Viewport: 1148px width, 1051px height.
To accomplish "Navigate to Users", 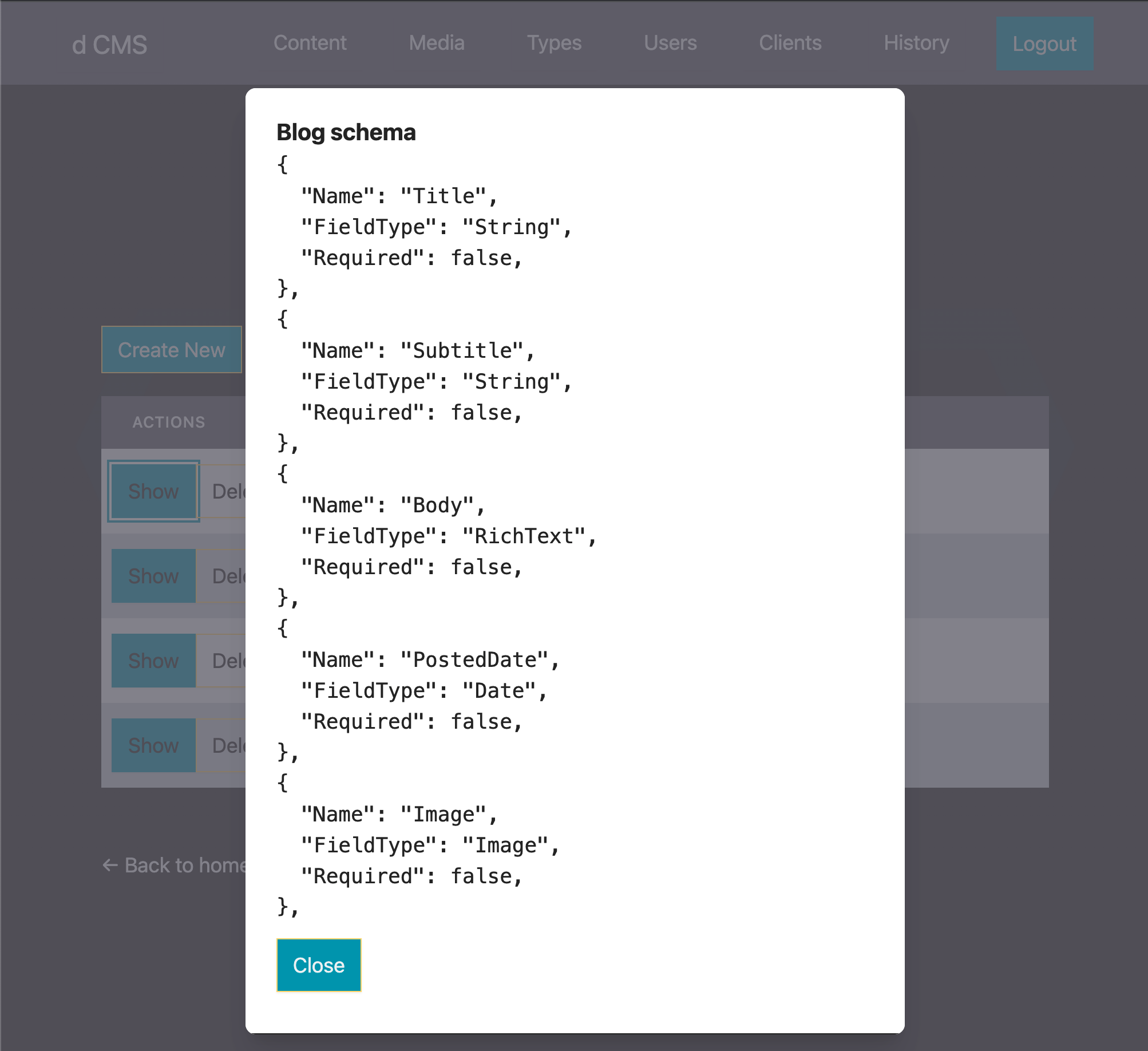I will pos(670,43).
